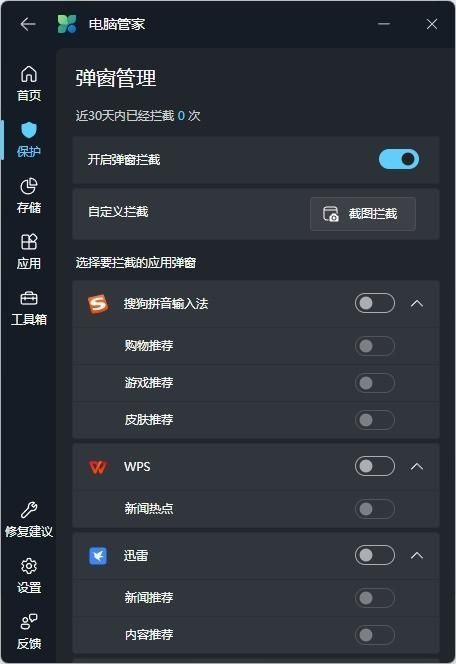Click the 修复建议 wrench icon
This screenshot has width=456, height=664.
(x=29, y=510)
